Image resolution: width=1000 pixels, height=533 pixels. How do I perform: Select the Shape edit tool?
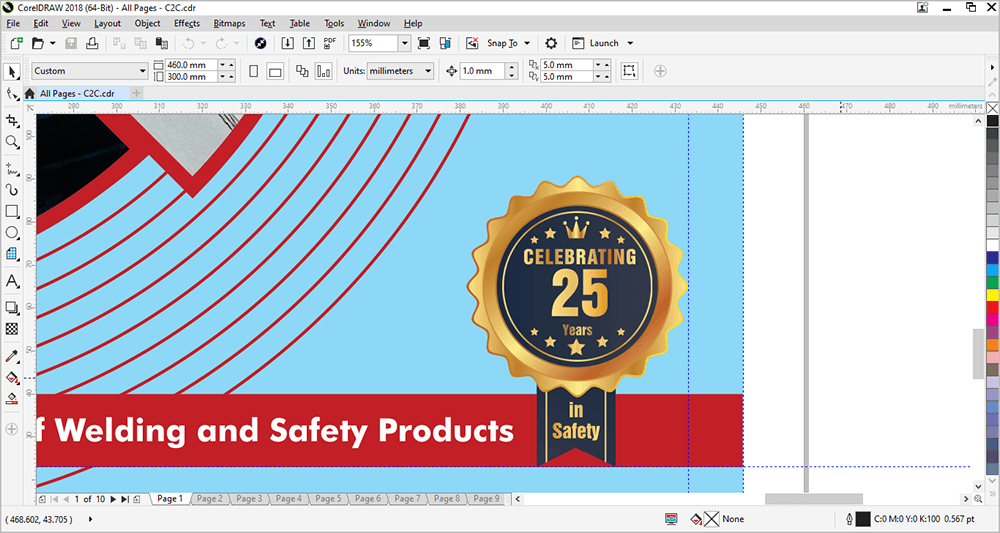tap(11, 94)
